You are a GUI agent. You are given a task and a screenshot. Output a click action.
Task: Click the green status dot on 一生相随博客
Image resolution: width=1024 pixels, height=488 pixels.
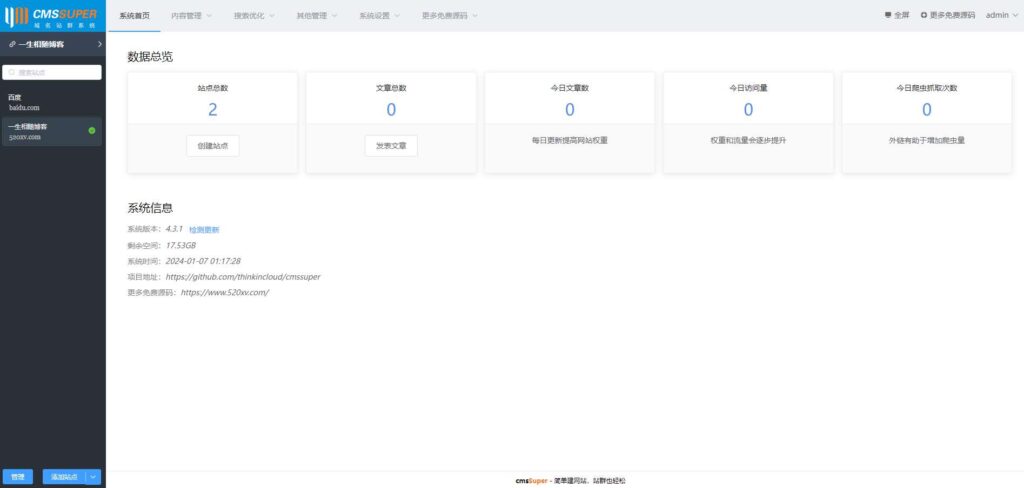point(92,130)
